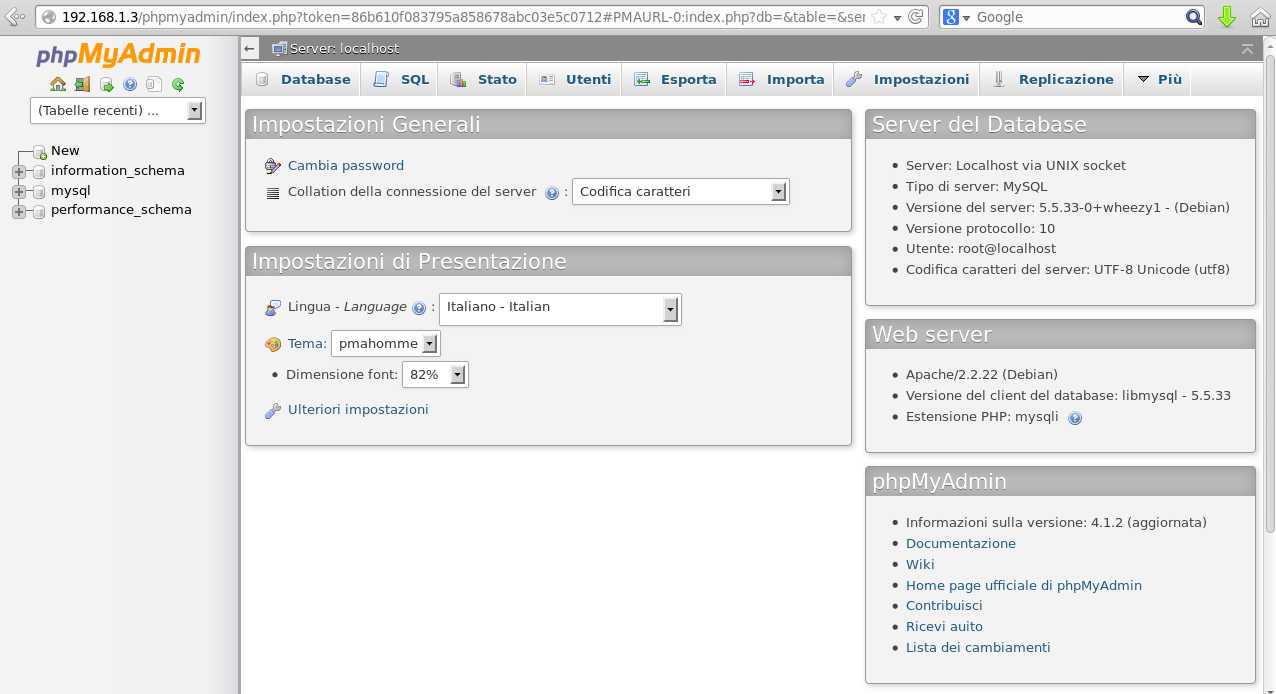Click the Tema link
The image size is (1276, 694).
[x=307, y=344]
